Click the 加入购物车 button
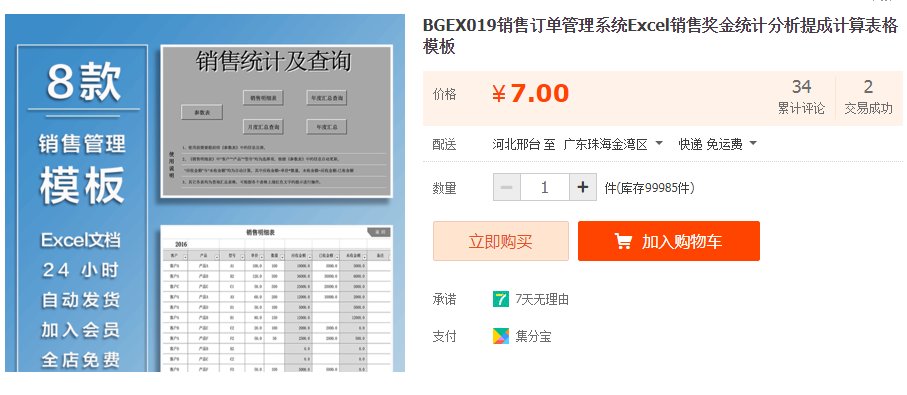Image resolution: width=907 pixels, height=395 pixels. tap(669, 241)
